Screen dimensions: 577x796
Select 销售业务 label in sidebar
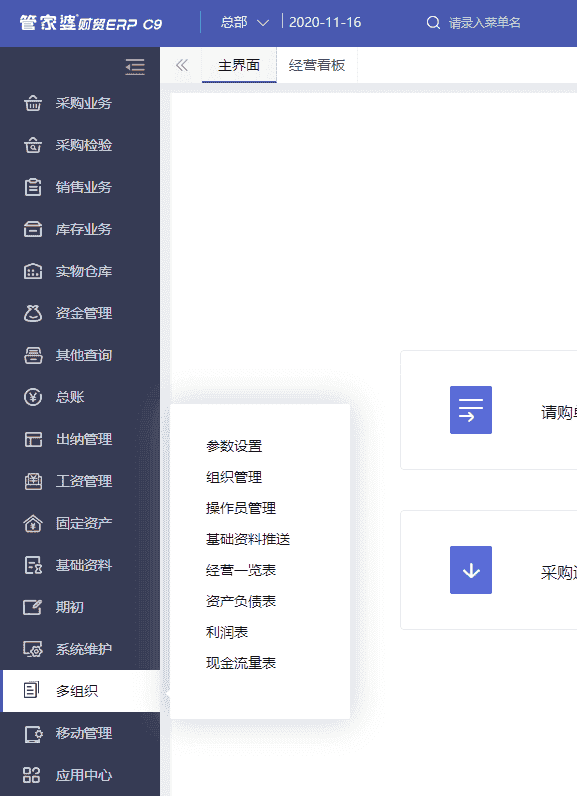[x=84, y=187]
